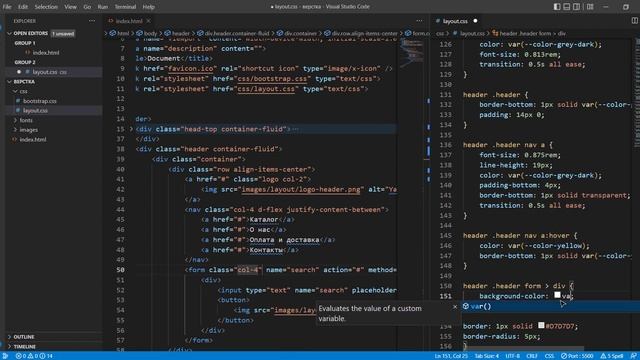This screenshot has height=360, width=640.
Task: Change CRLF end of line sequence
Action: (532, 356)
